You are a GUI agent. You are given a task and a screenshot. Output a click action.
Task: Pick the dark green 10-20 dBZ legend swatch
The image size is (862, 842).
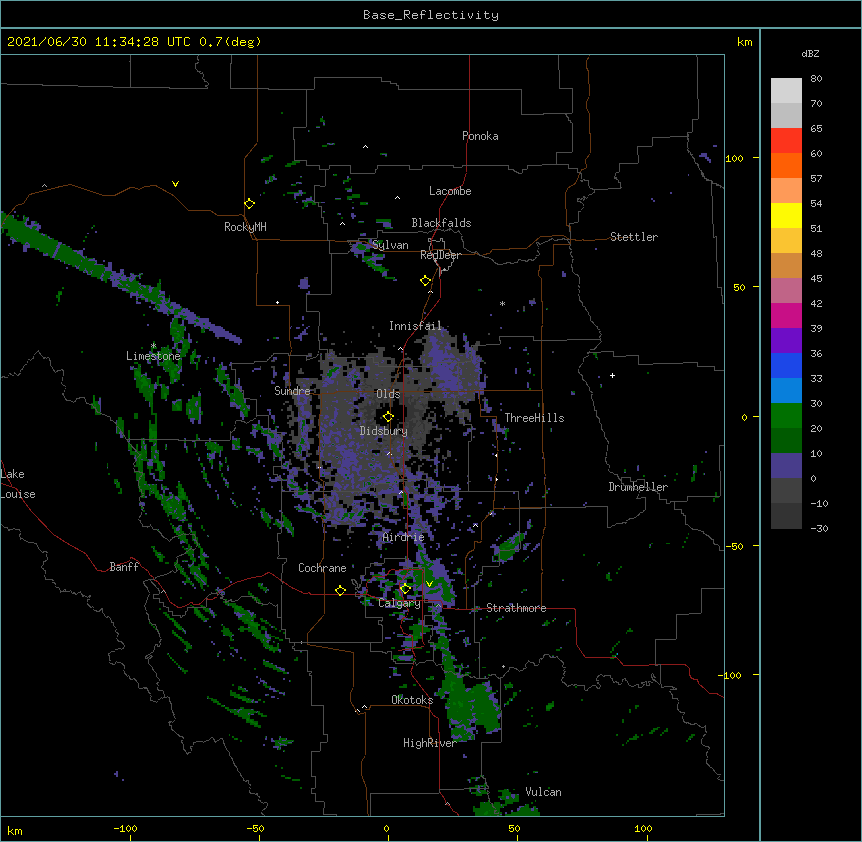coord(786,440)
